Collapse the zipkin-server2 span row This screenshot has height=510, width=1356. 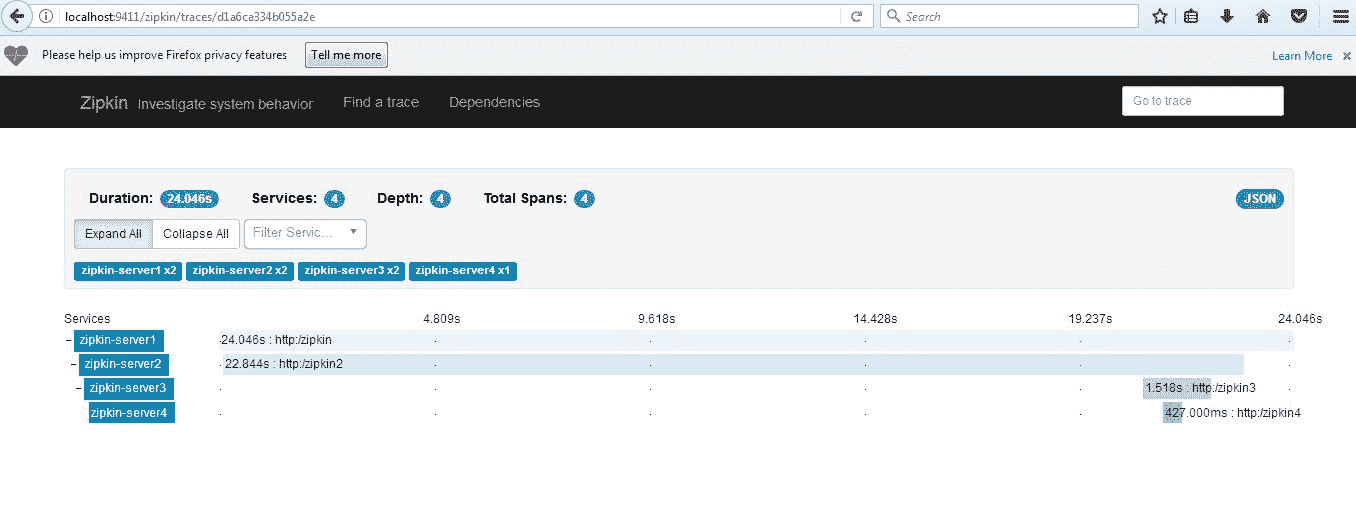73,364
